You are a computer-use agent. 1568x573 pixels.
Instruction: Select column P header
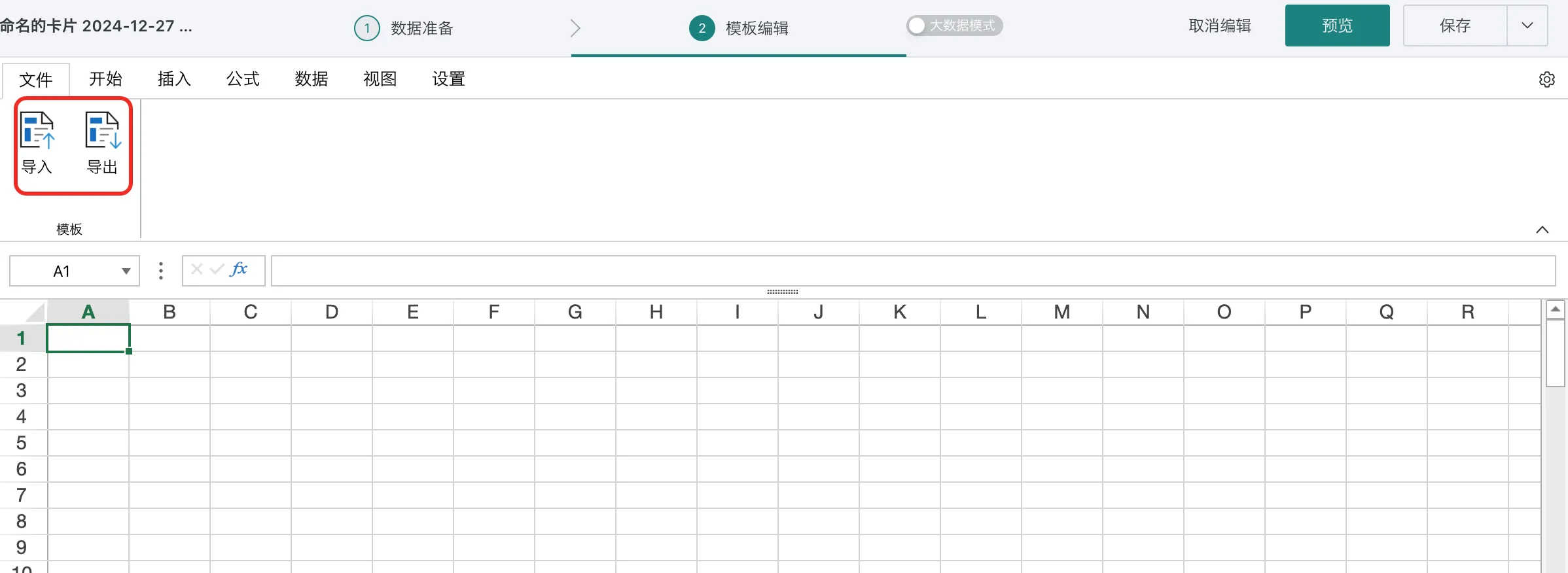click(x=1306, y=312)
